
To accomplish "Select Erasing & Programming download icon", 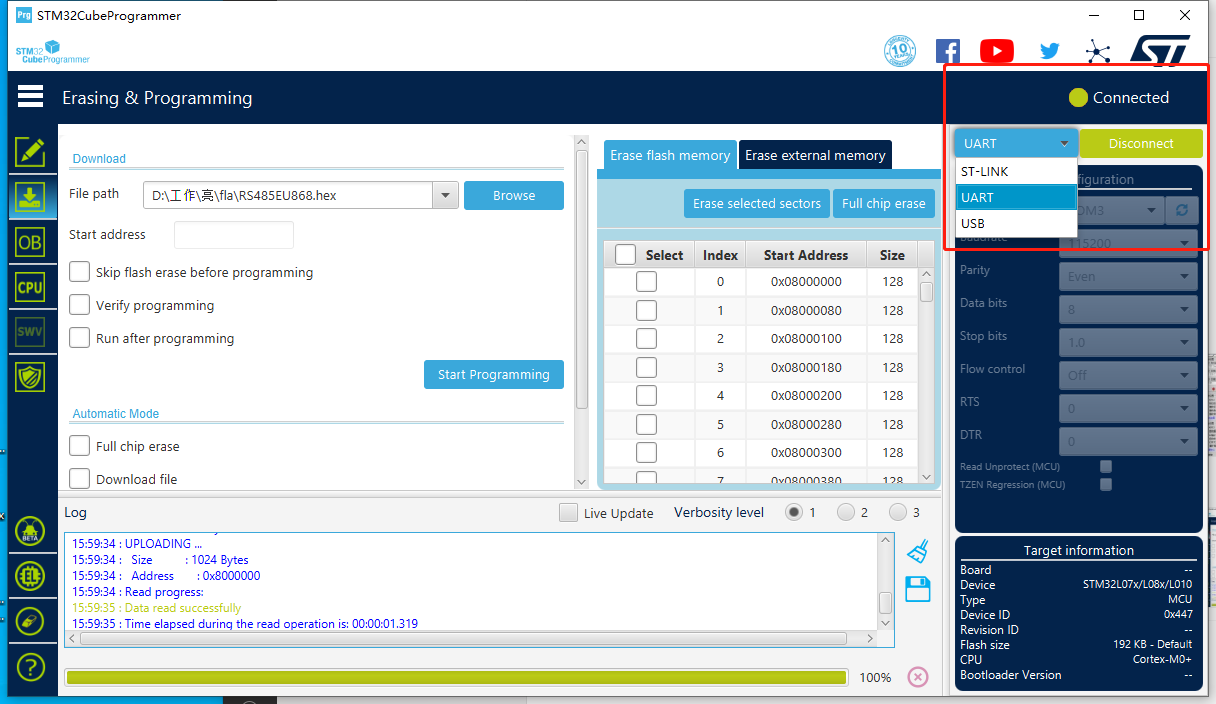I will (x=30, y=196).
